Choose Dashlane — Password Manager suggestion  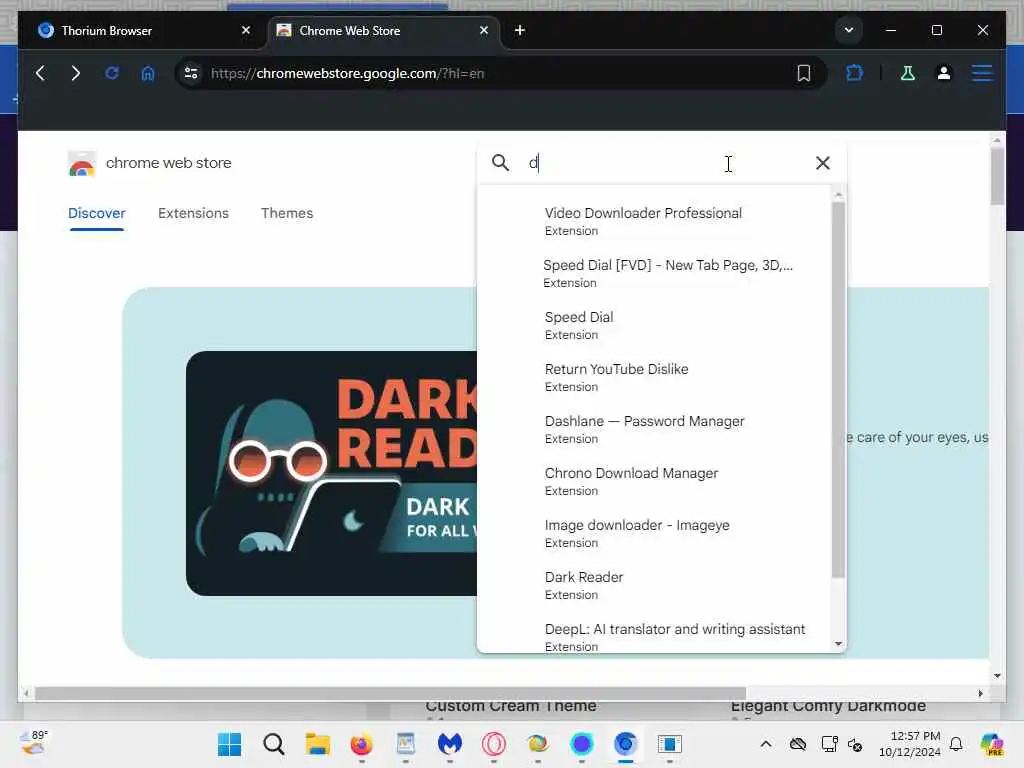(654, 429)
